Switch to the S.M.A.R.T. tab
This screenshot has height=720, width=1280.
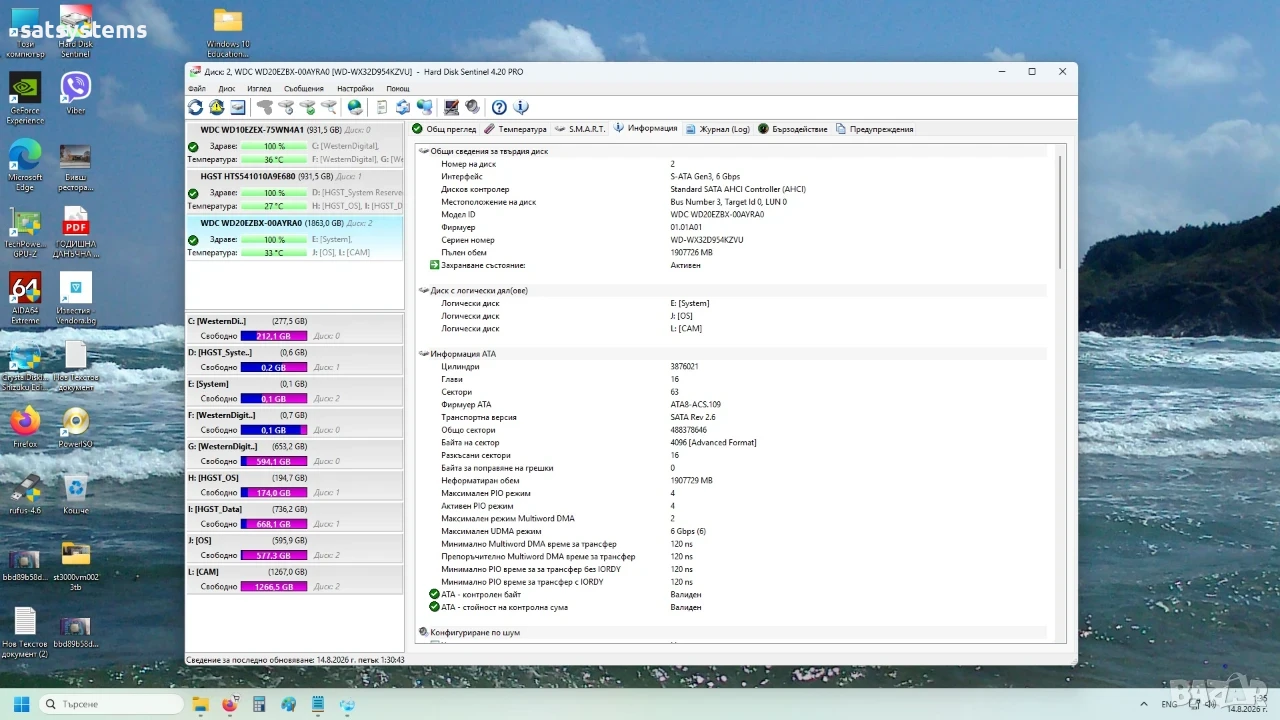coord(581,129)
